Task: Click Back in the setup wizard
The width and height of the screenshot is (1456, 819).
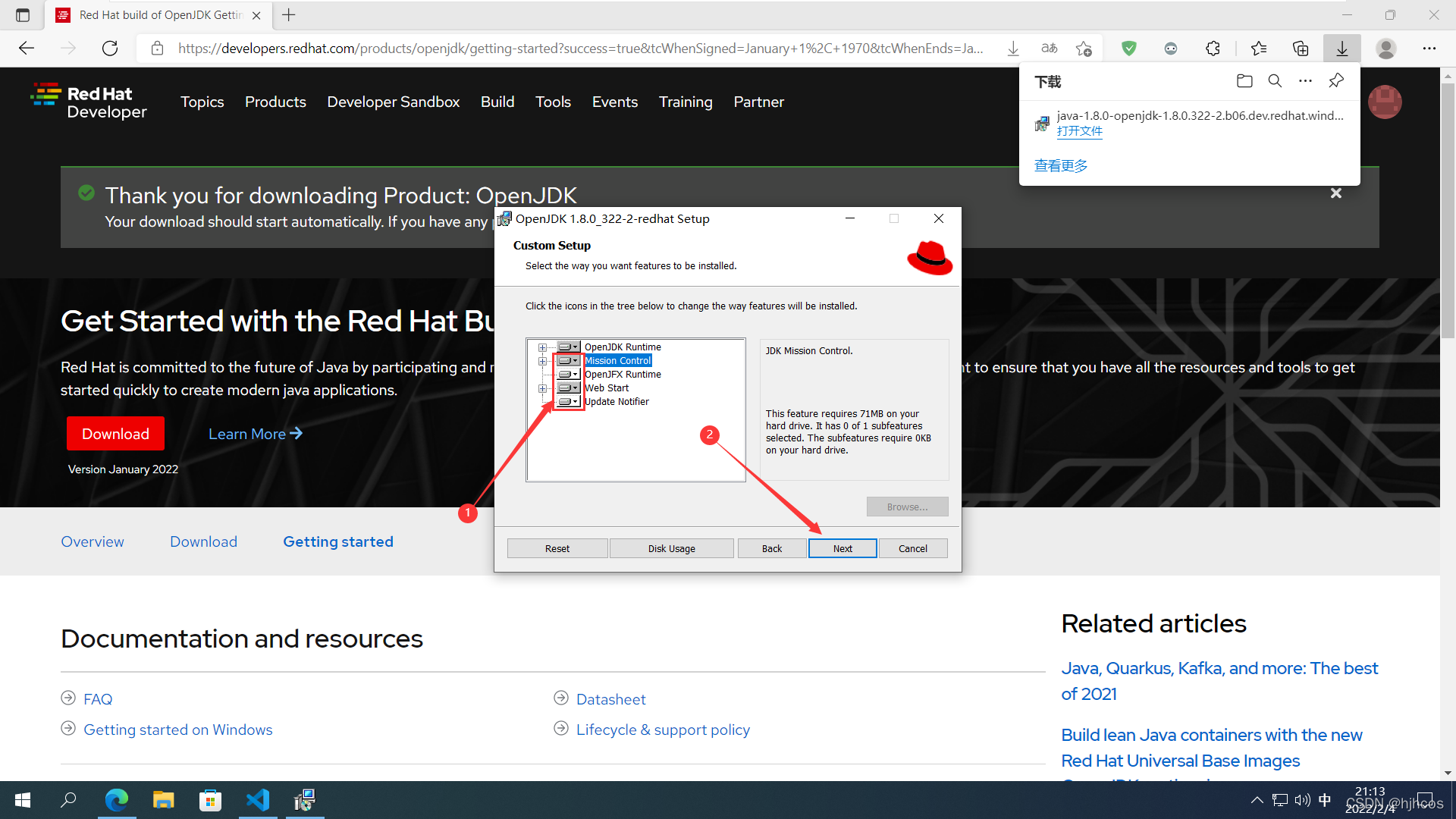Action: pyautogui.click(x=772, y=548)
